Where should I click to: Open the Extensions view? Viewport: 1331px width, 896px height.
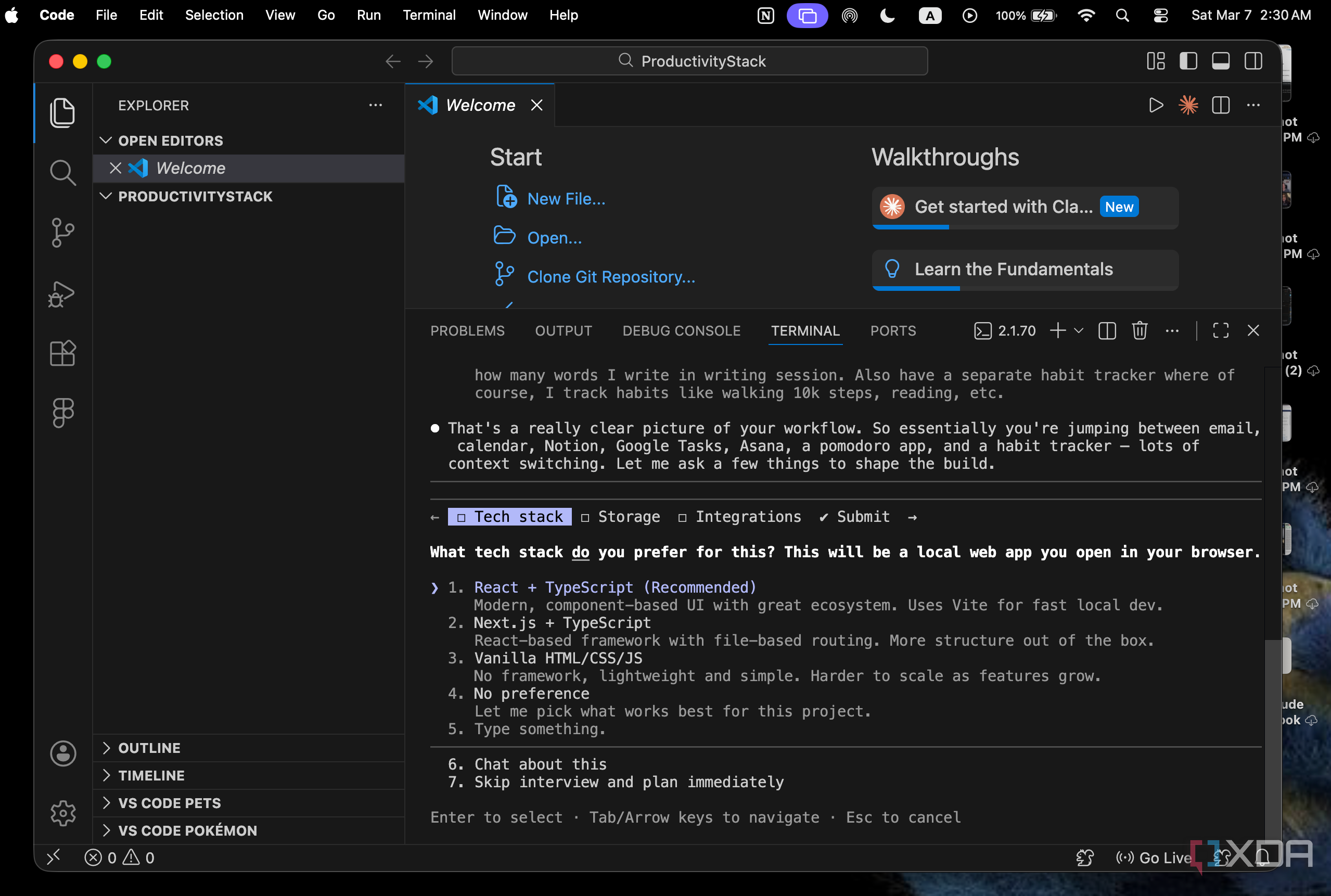coord(62,353)
